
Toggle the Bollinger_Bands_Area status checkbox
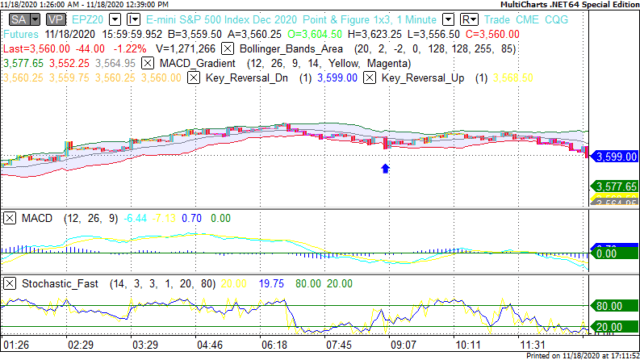tap(227, 49)
